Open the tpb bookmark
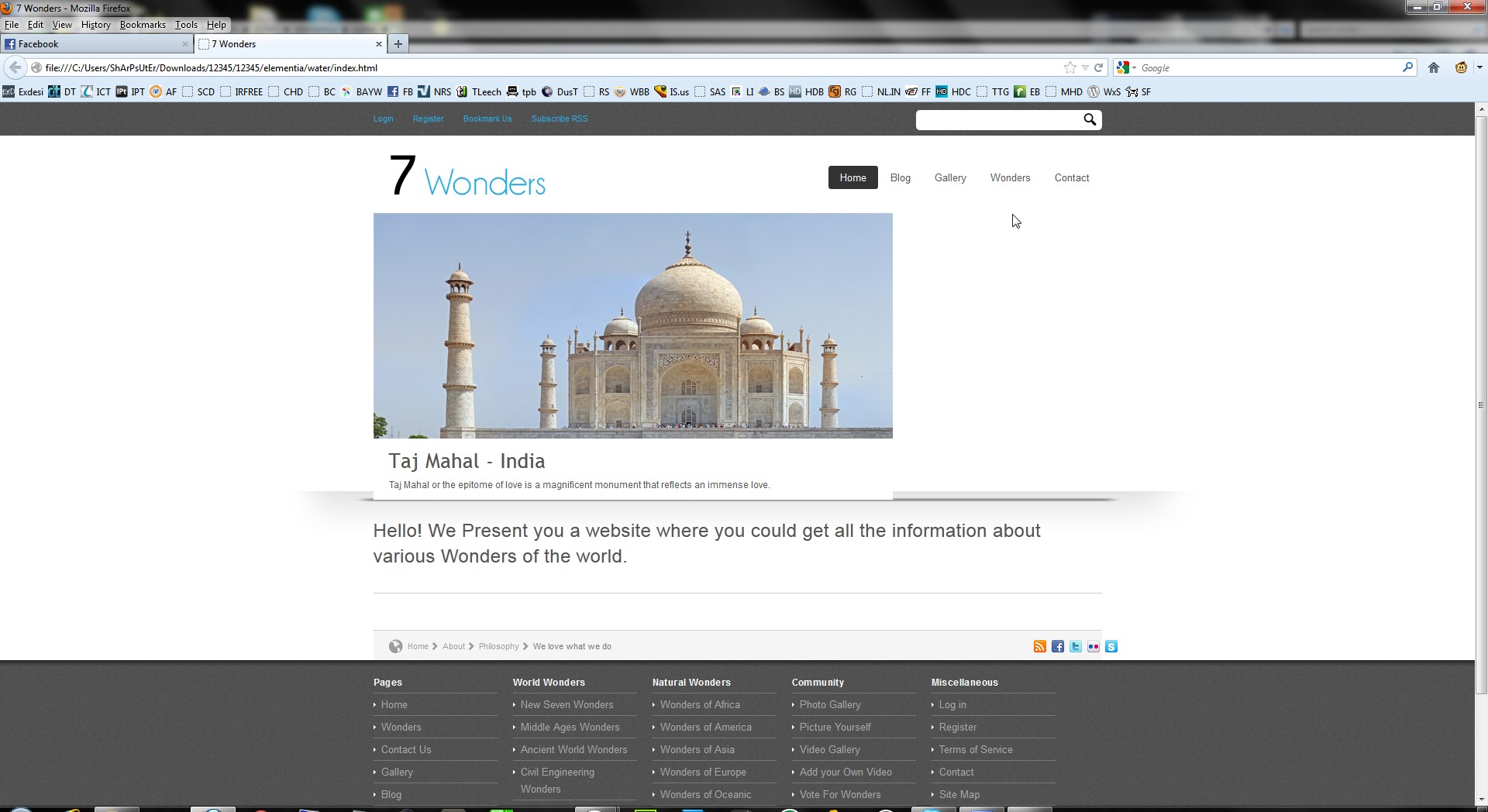Image resolution: width=1488 pixels, height=812 pixels. 522,91
